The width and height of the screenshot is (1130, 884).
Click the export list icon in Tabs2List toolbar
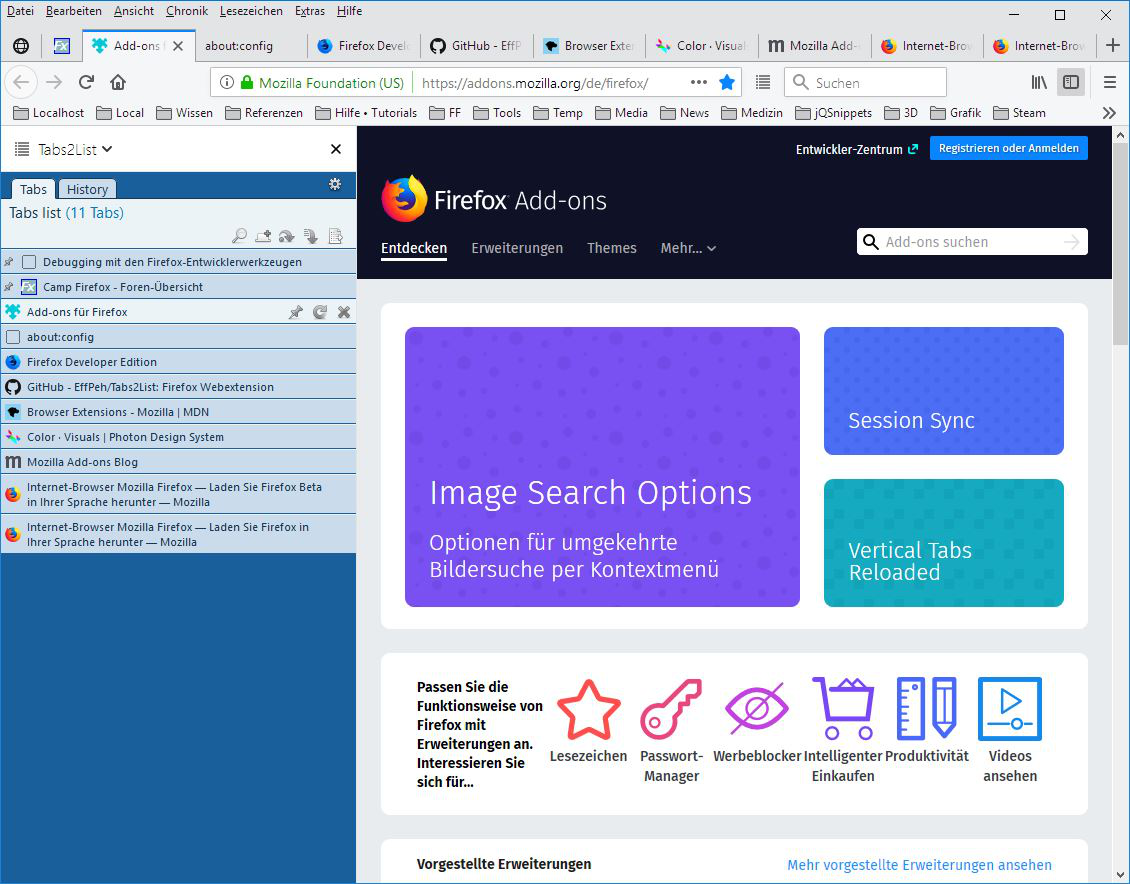point(335,236)
